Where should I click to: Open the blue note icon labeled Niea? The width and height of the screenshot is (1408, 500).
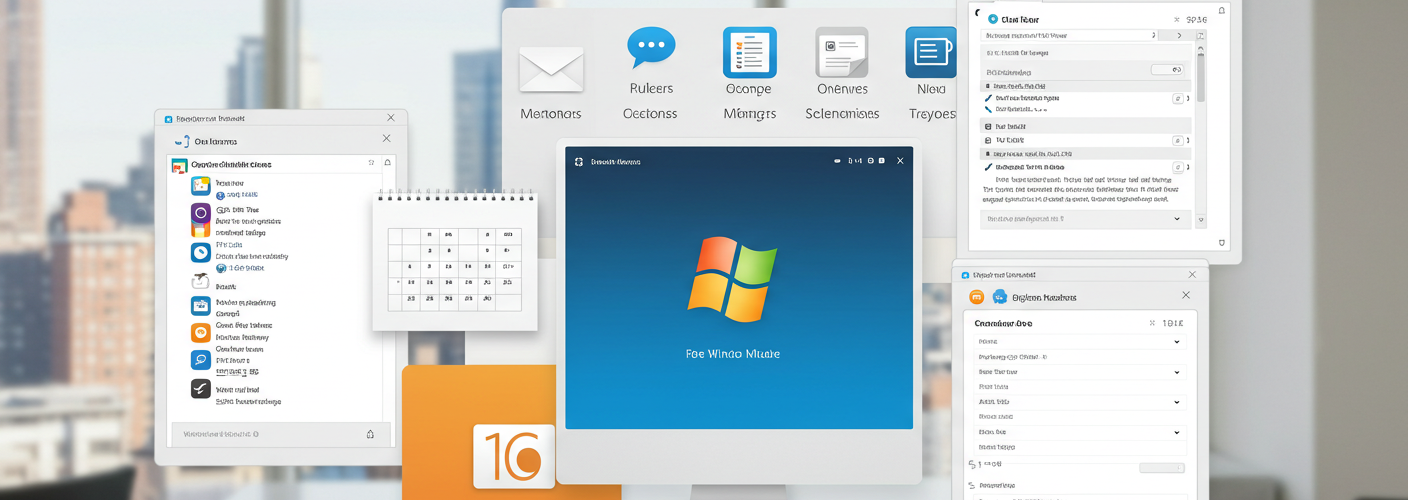click(931, 52)
